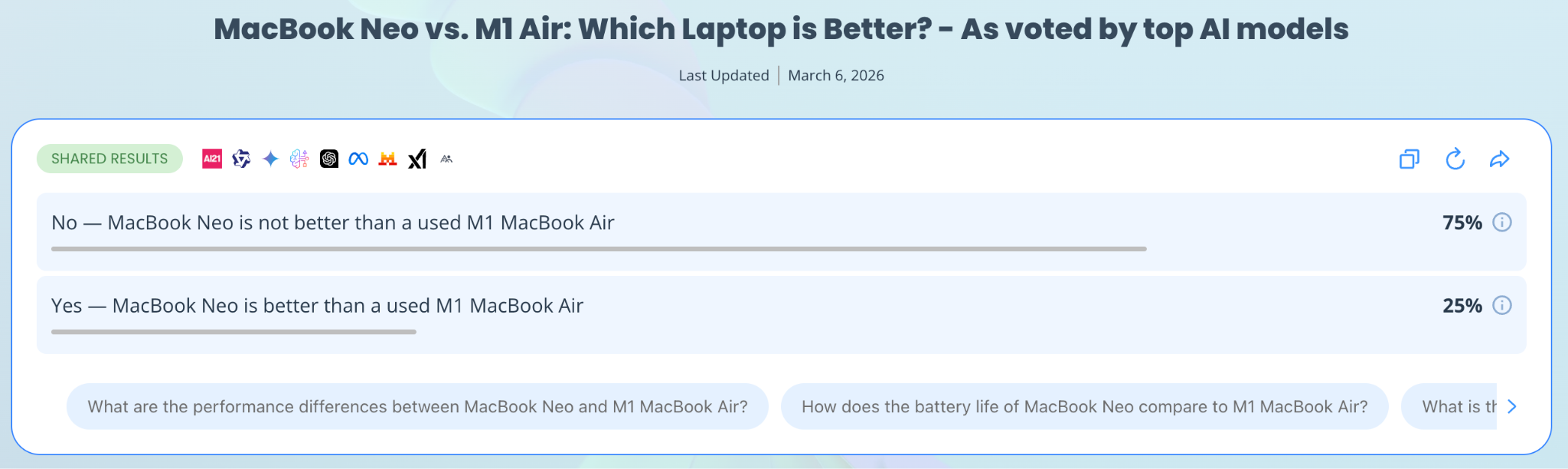Show info for the 75% No result
Screen dimensions: 1568x469
click(1502, 222)
